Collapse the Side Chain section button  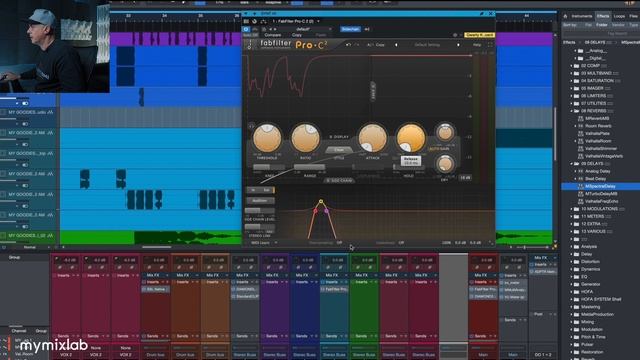click(x=340, y=180)
